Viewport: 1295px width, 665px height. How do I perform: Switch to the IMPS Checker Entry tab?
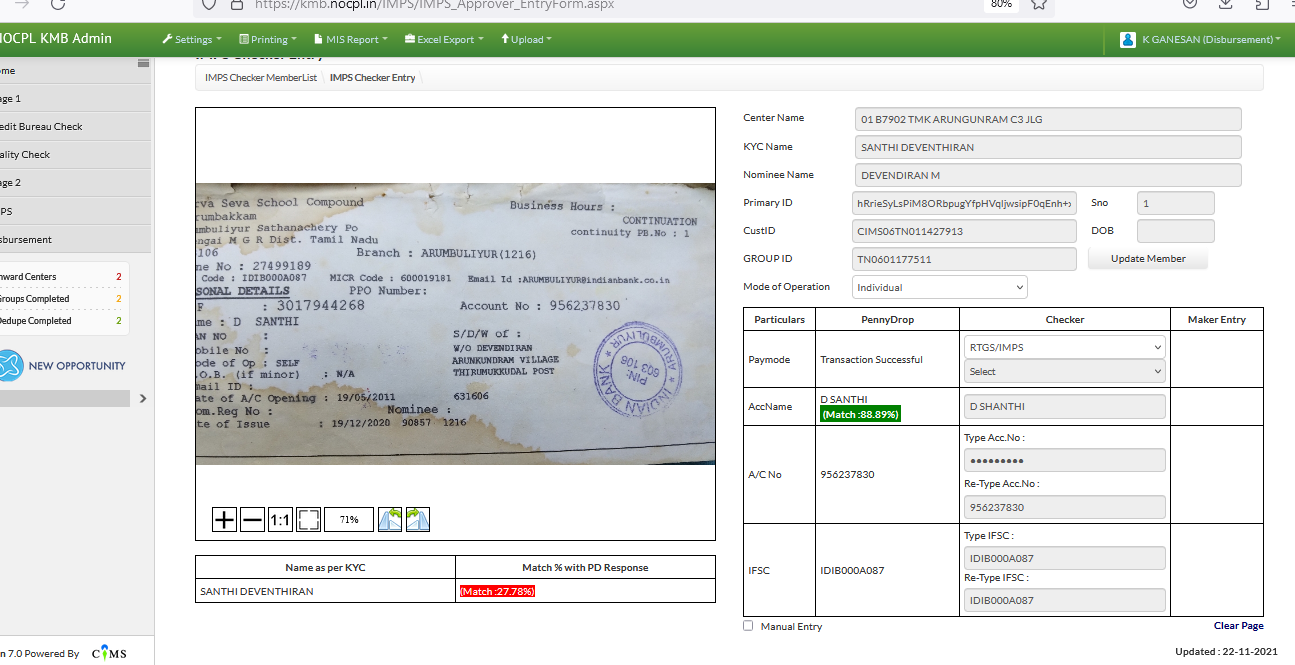(372, 78)
